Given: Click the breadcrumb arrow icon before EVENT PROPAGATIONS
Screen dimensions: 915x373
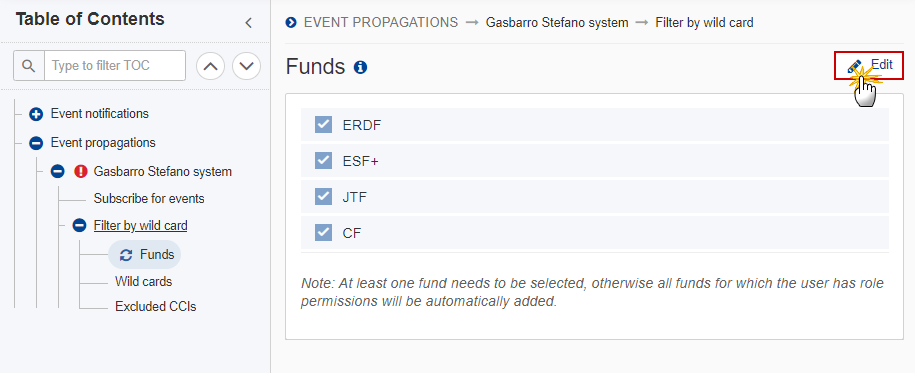Looking at the screenshot, I should coord(291,23).
